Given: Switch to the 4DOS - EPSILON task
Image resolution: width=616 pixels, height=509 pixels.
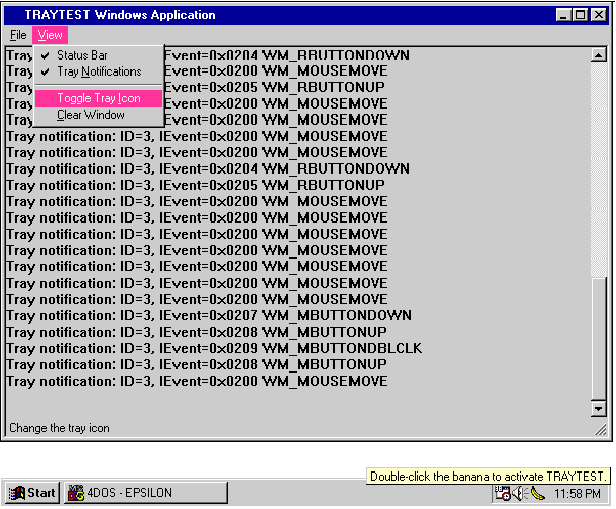Looking at the screenshot, I should click(146, 493).
